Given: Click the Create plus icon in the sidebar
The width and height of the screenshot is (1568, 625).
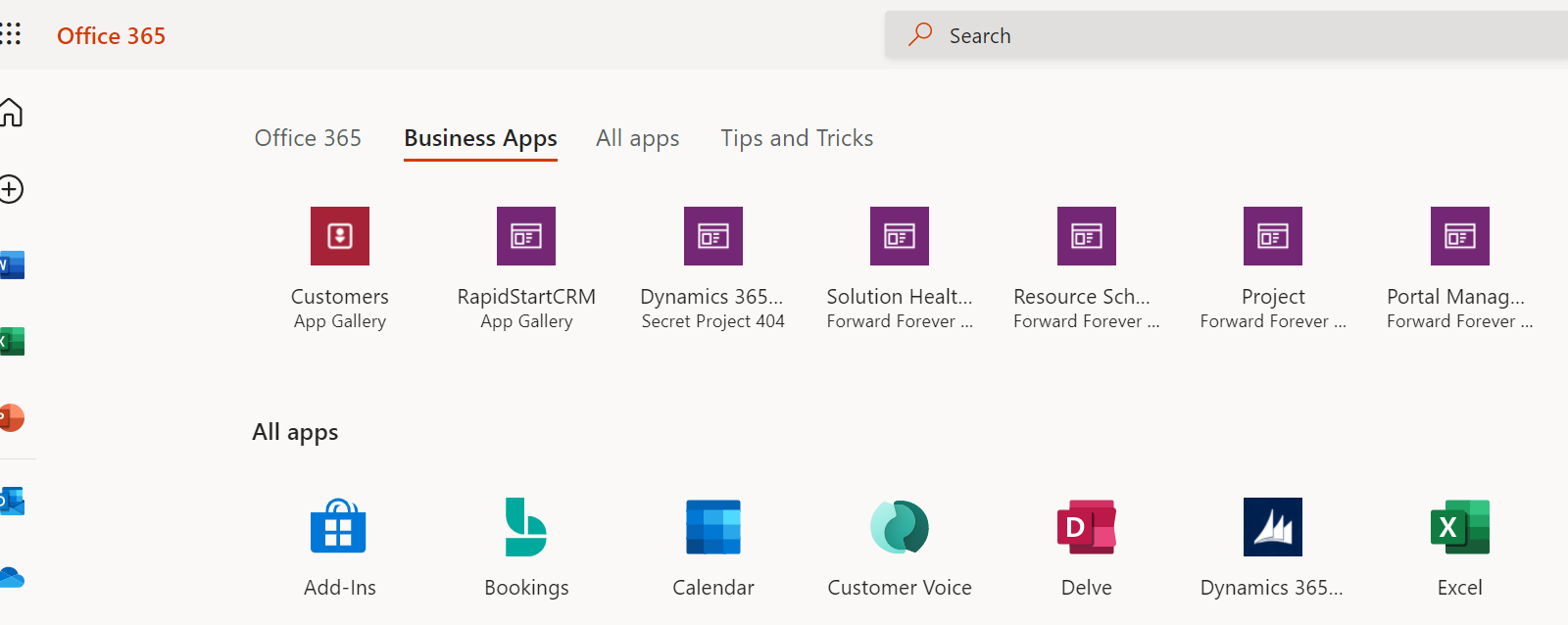Looking at the screenshot, I should pyautogui.click(x=11, y=189).
